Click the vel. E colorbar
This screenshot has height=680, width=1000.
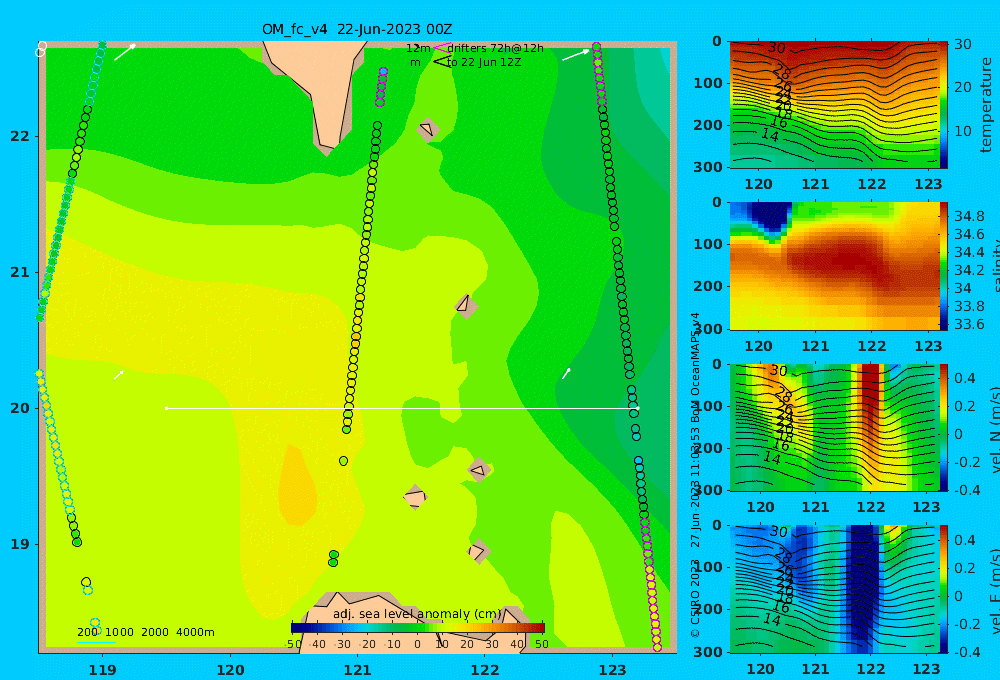point(944,589)
